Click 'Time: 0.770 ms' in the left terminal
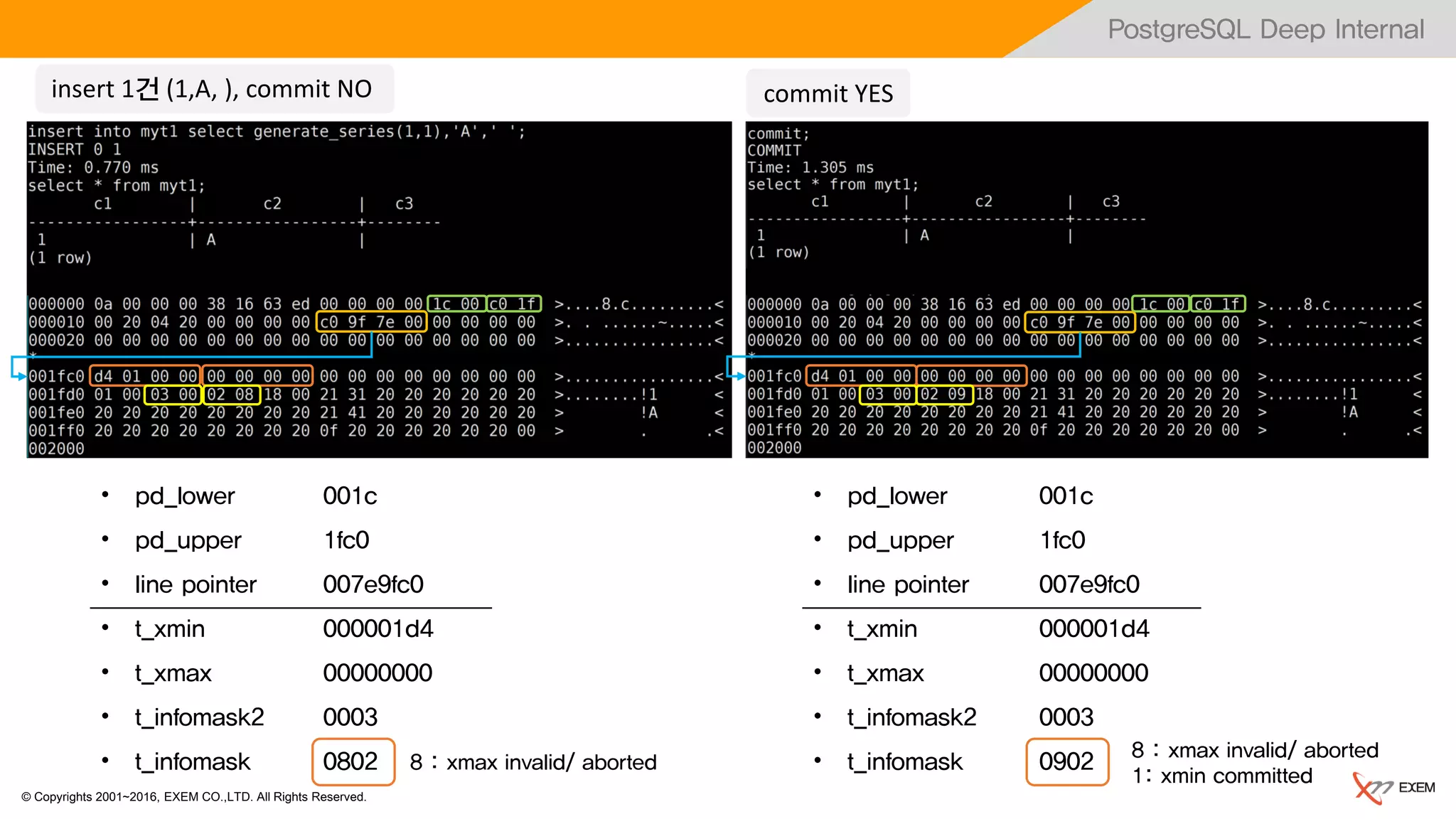Screen dimensions: 1456x819 (x=93, y=168)
